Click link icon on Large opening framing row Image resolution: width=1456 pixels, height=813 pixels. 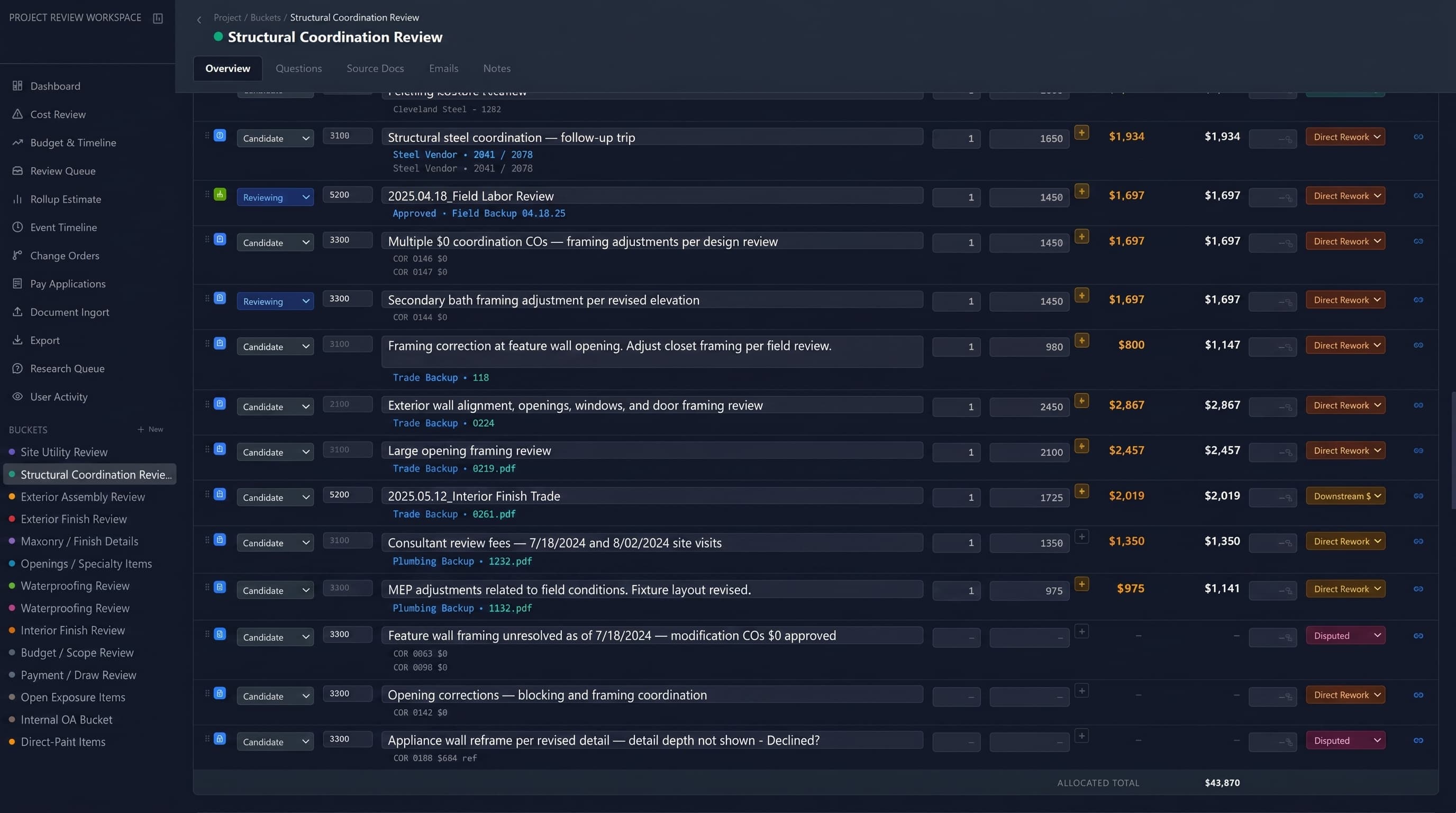tap(1418, 450)
